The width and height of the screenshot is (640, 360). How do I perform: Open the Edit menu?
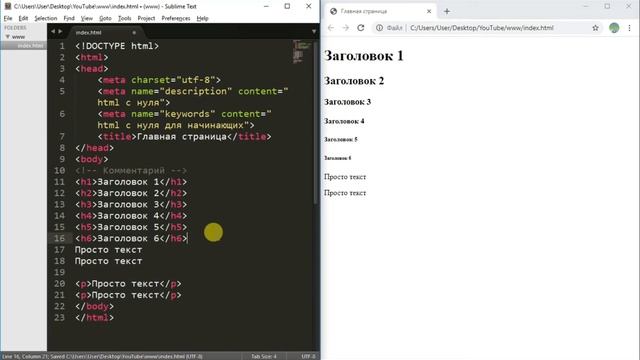23,18
